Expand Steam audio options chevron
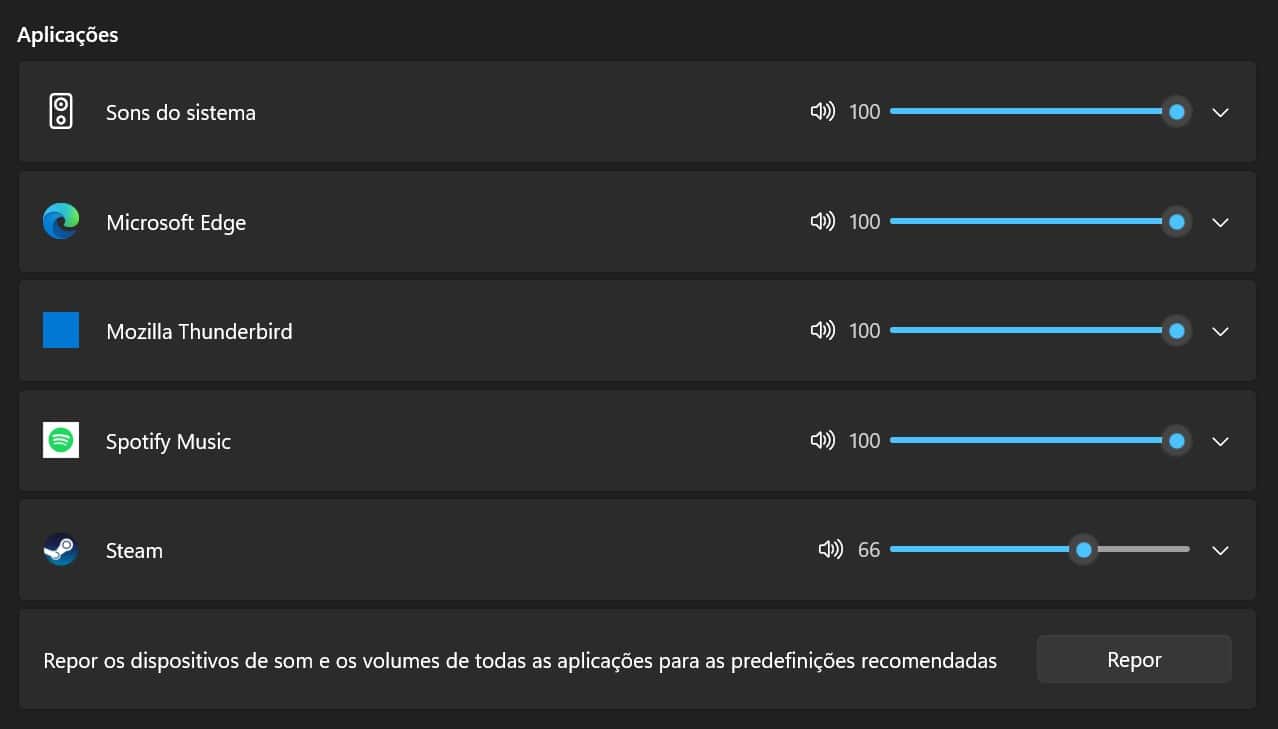Image resolution: width=1278 pixels, height=729 pixels. point(1220,550)
